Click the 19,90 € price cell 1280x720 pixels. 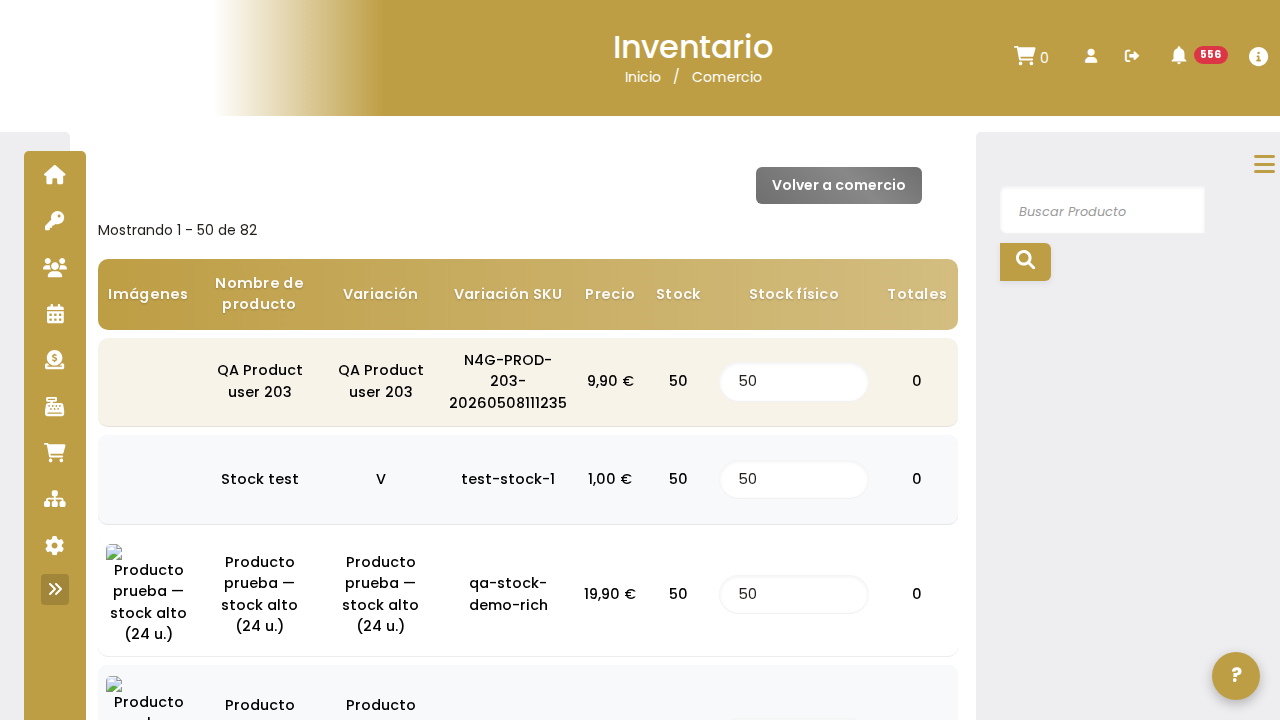tap(610, 594)
